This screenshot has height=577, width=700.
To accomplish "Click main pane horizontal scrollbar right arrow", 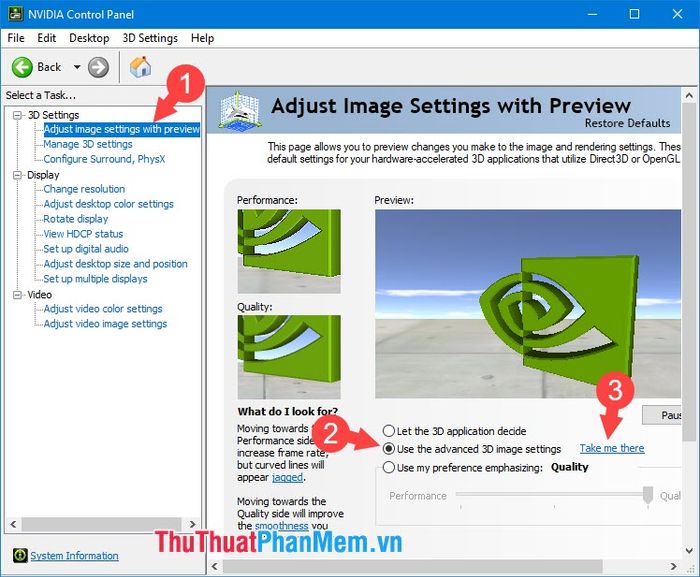I will click(x=674, y=566).
